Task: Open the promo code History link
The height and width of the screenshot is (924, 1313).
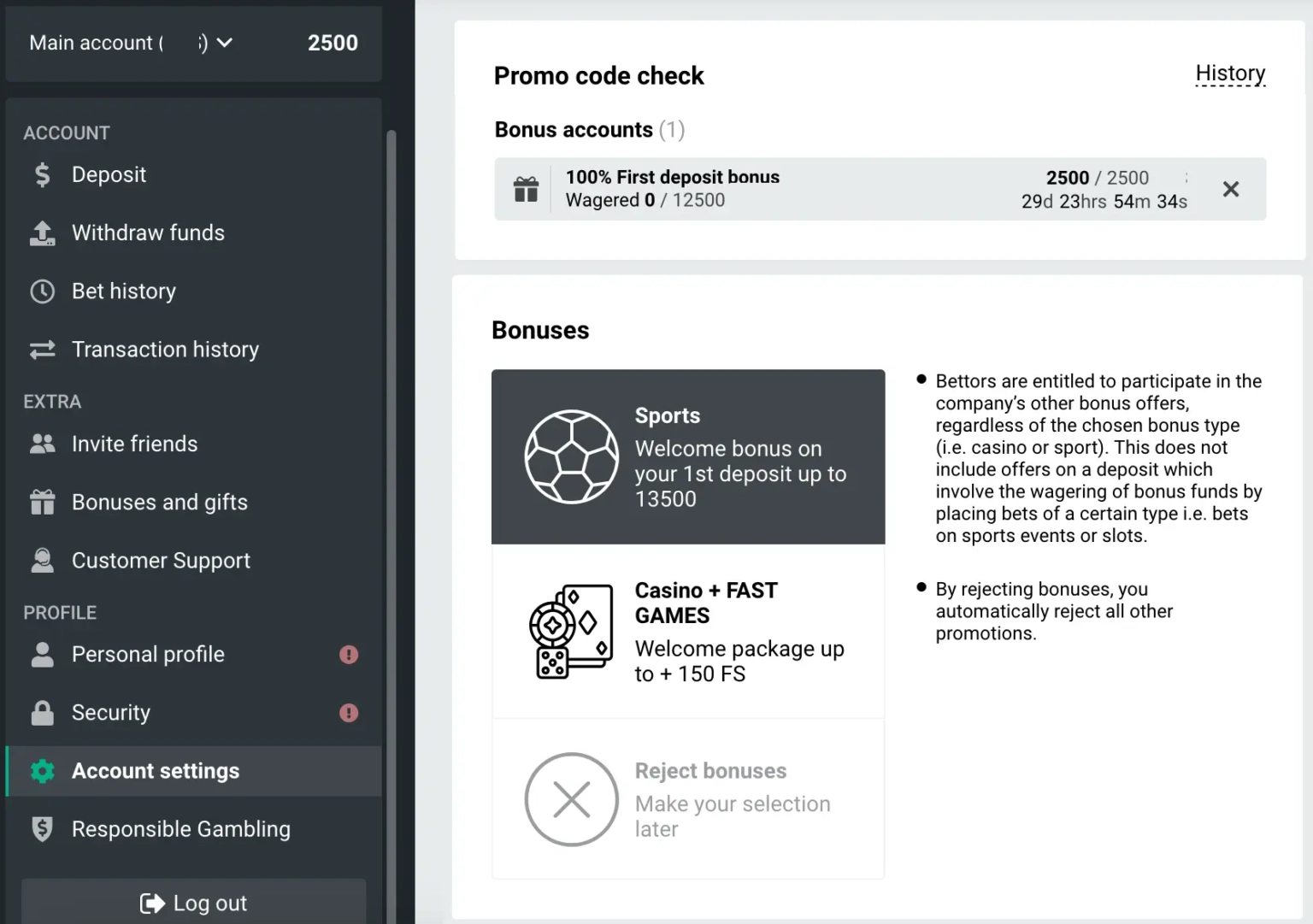Action: tap(1230, 74)
